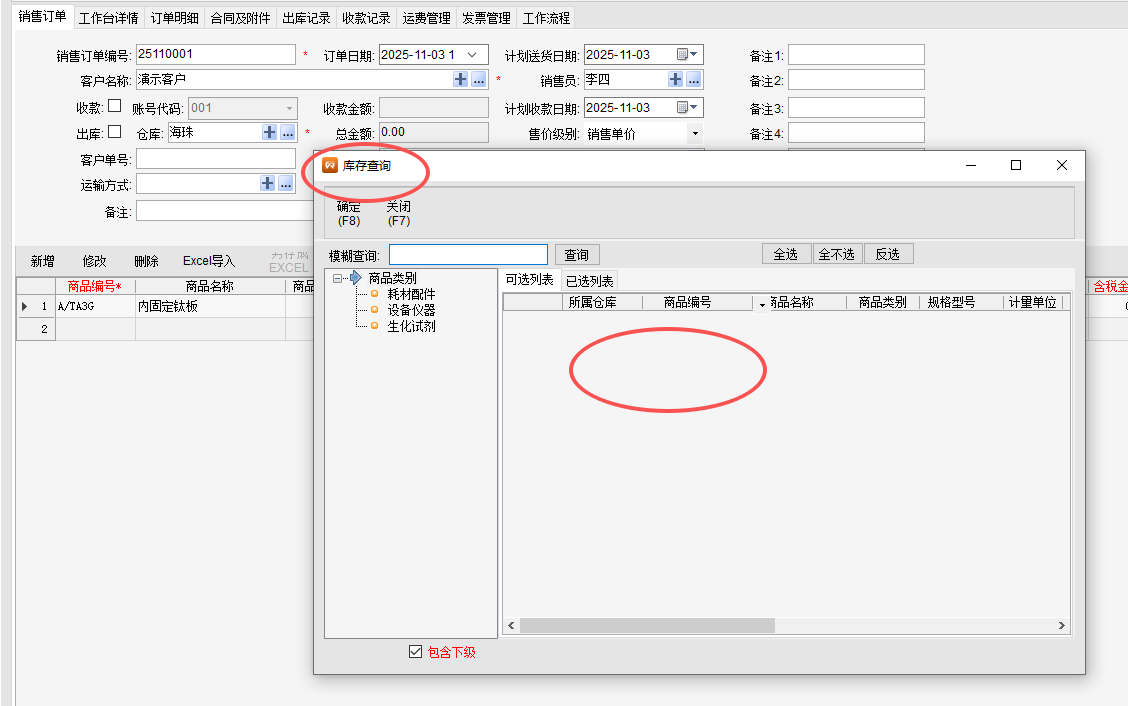
Task: Open the 计划送货日期 calendar picker
Action: click(x=688, y=55)
